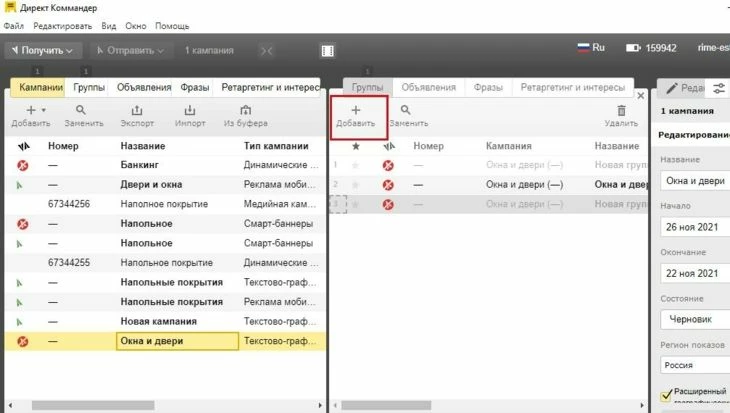Open the Получить dropdown button

(x=43, y=50)
